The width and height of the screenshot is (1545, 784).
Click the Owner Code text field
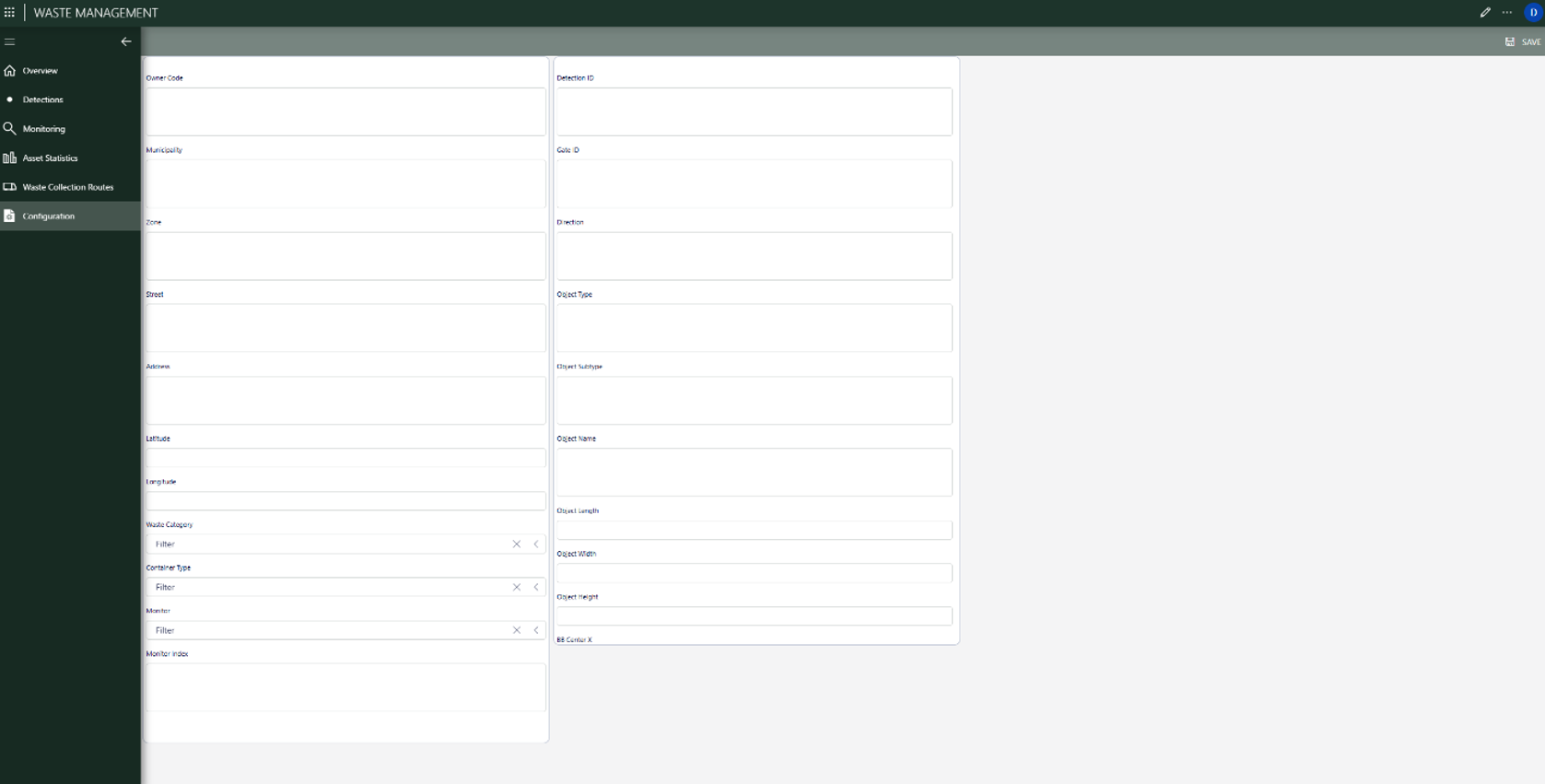point(345,111)
